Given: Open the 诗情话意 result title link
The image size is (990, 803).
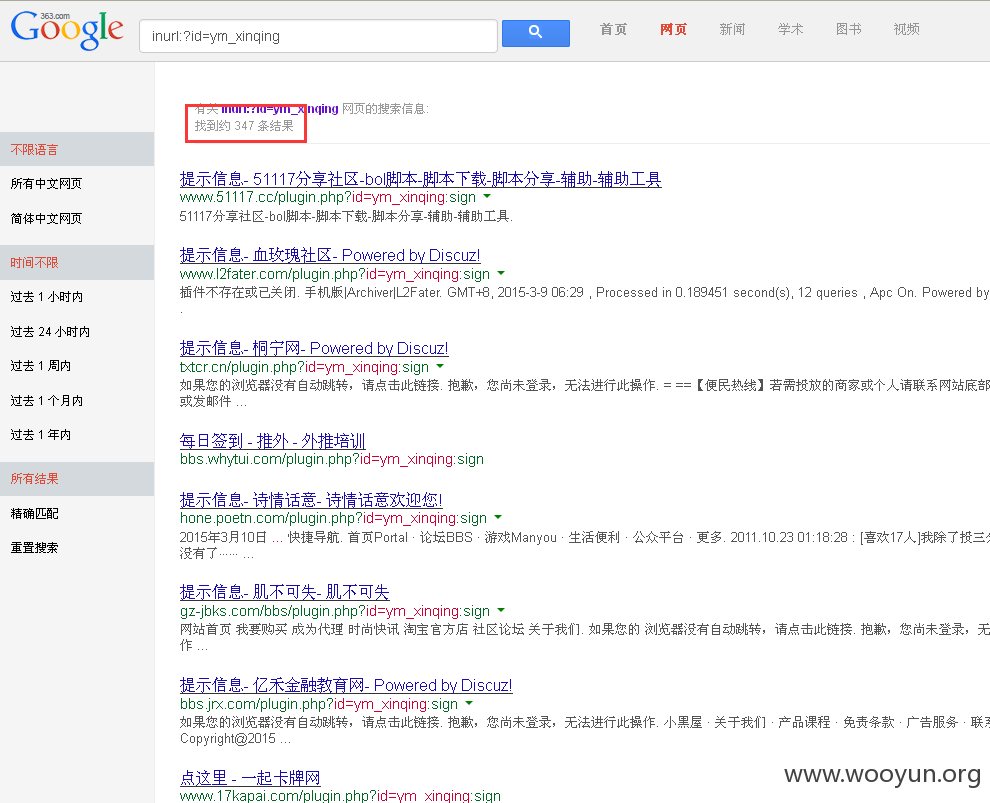Looking at the screenshot, I should 311,500.
